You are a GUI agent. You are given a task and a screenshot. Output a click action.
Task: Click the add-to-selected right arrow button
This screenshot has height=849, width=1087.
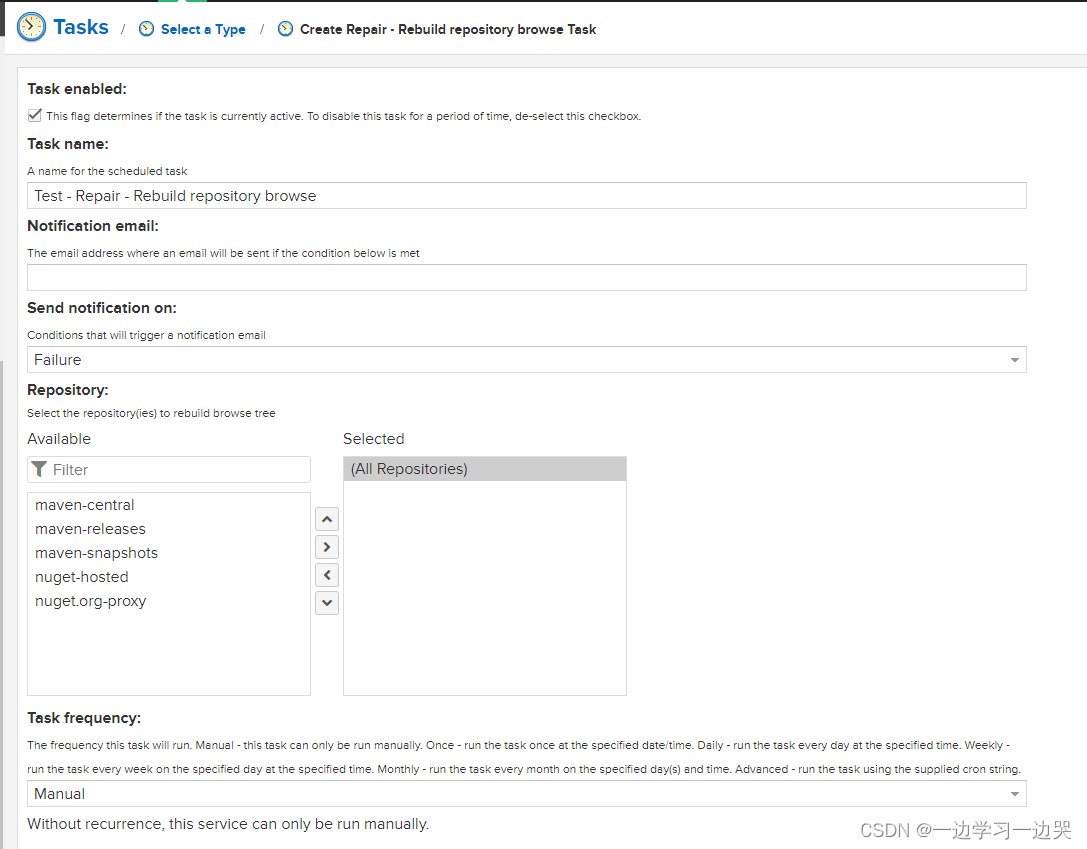pos(327,547)
